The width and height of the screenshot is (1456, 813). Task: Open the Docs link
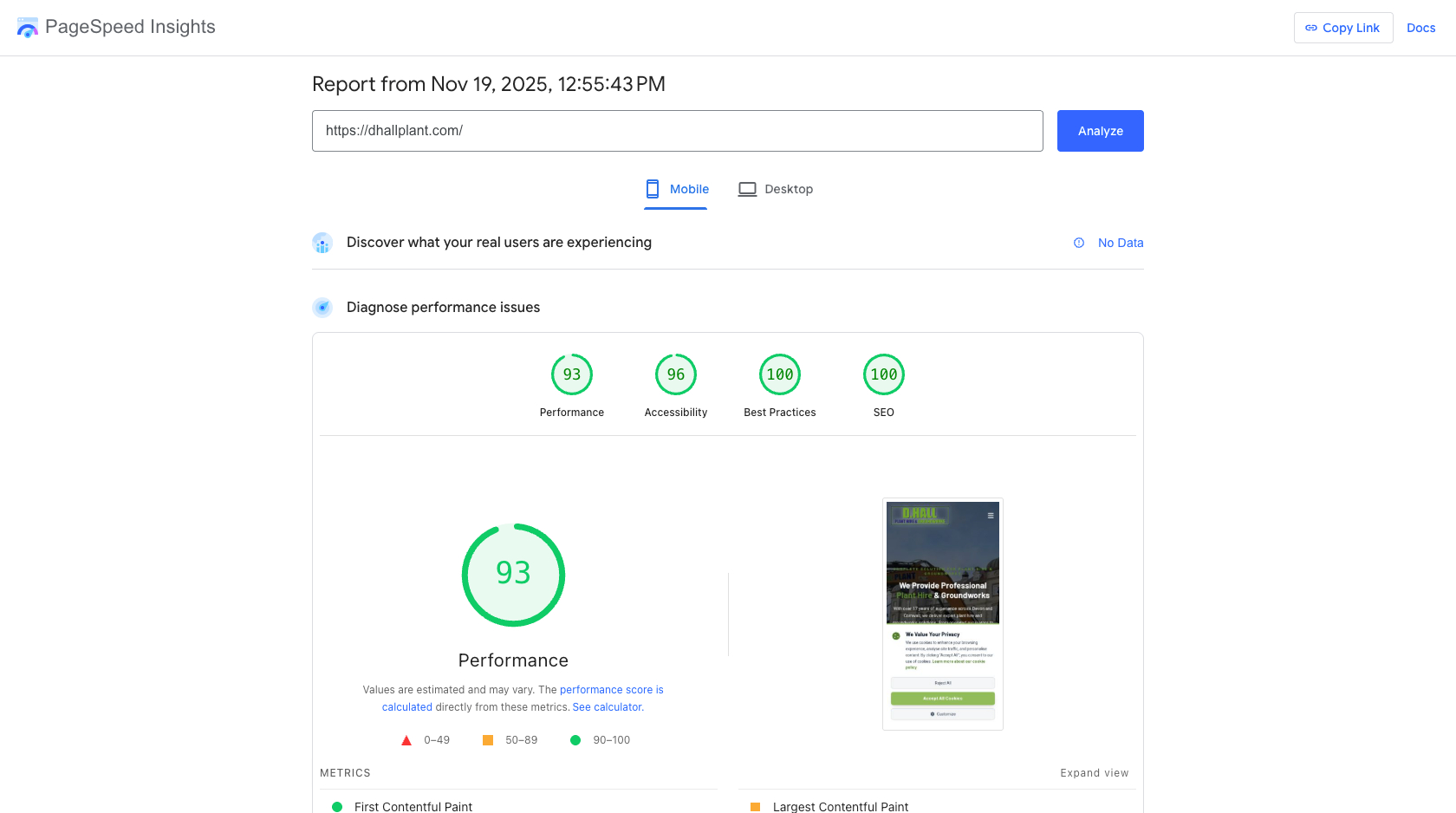(x=1420, y=27)
